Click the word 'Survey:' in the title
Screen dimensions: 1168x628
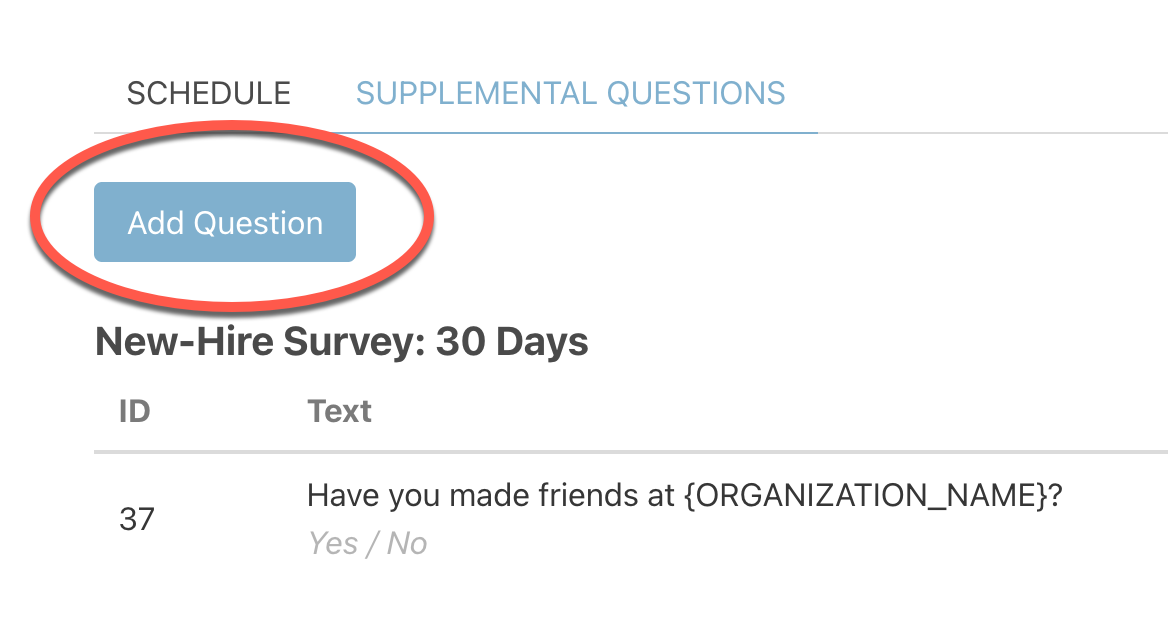355,343
